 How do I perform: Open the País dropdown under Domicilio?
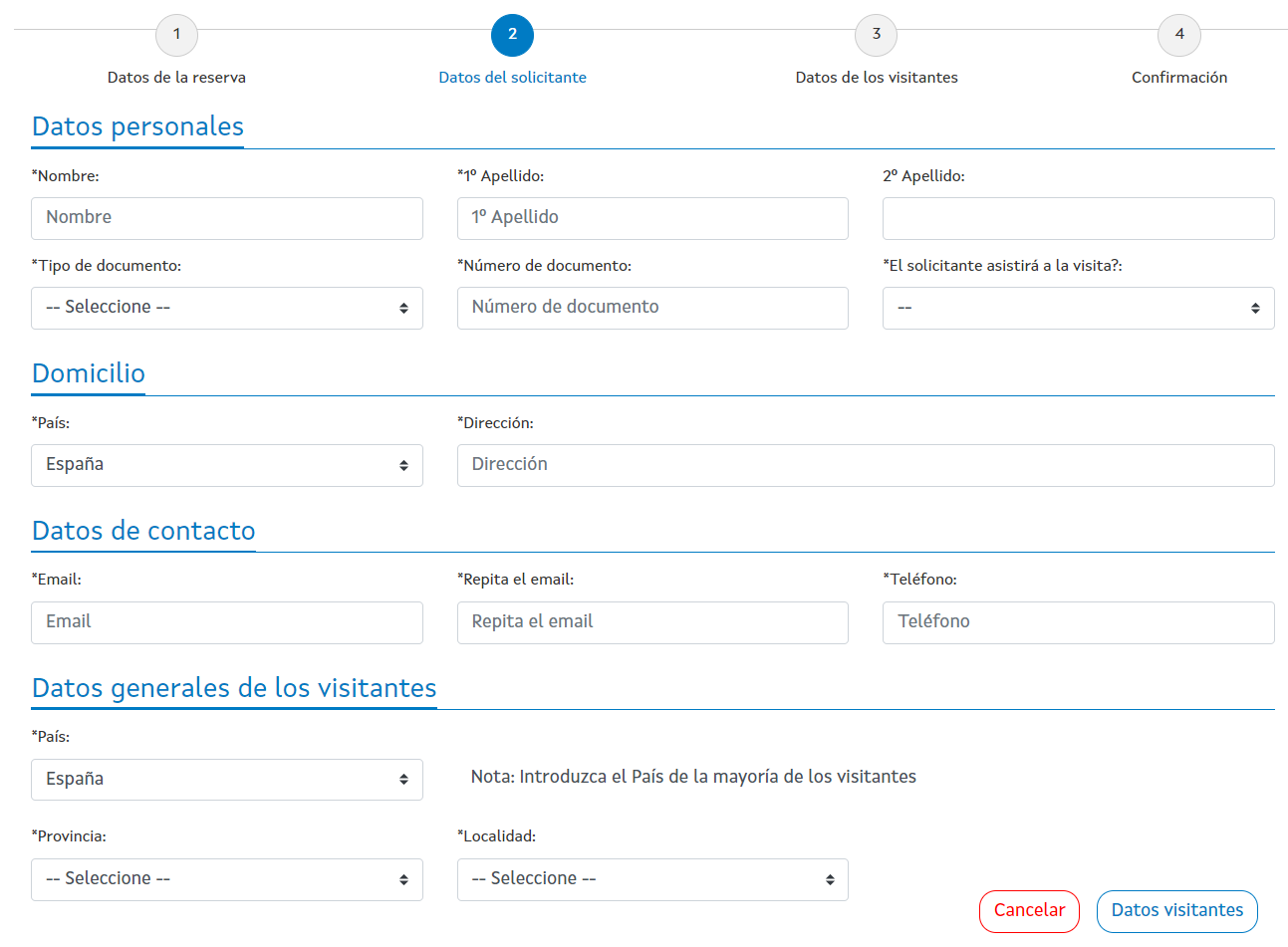coord(227,465)
